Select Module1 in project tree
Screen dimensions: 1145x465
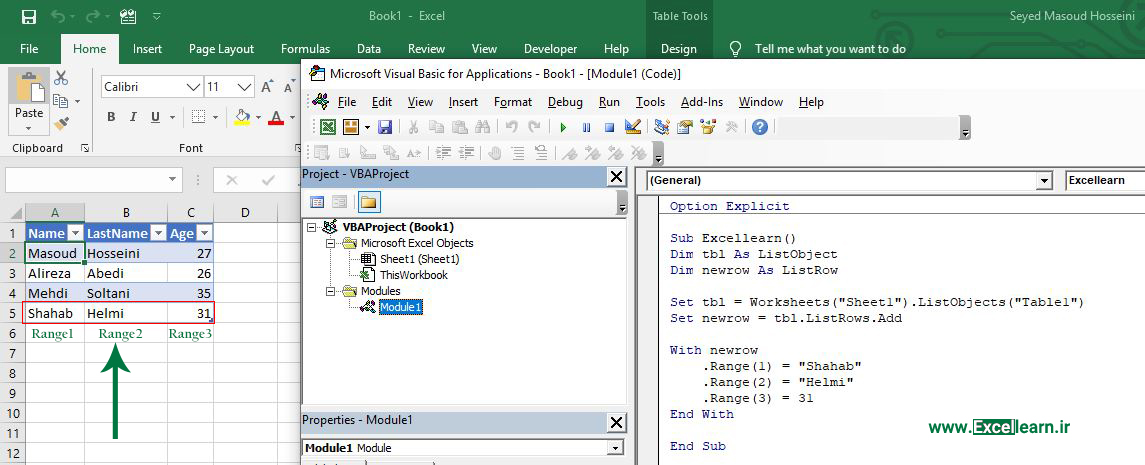(401, 307)
